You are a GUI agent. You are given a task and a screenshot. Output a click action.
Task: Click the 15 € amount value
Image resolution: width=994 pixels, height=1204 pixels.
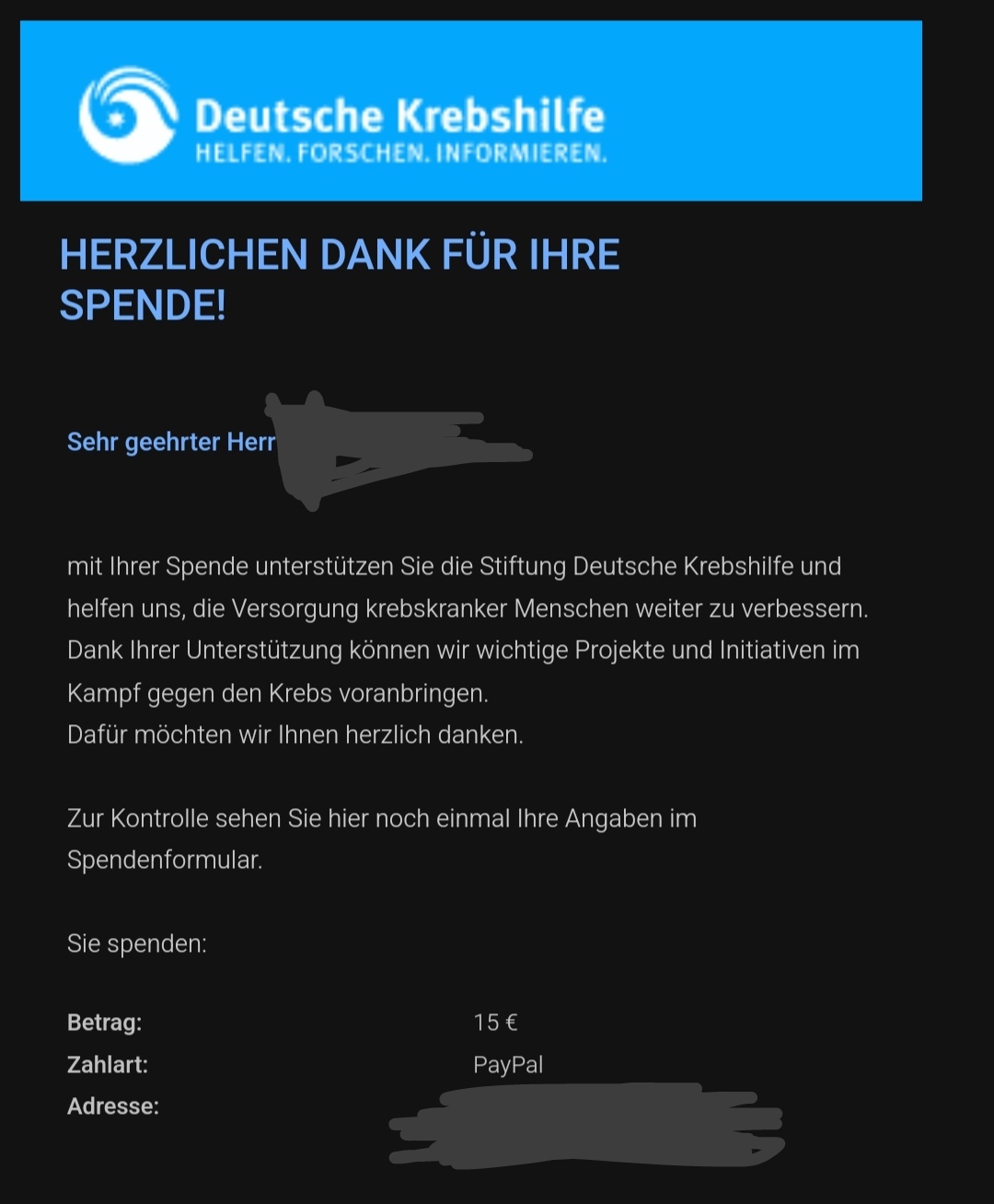click(495, 1023)
